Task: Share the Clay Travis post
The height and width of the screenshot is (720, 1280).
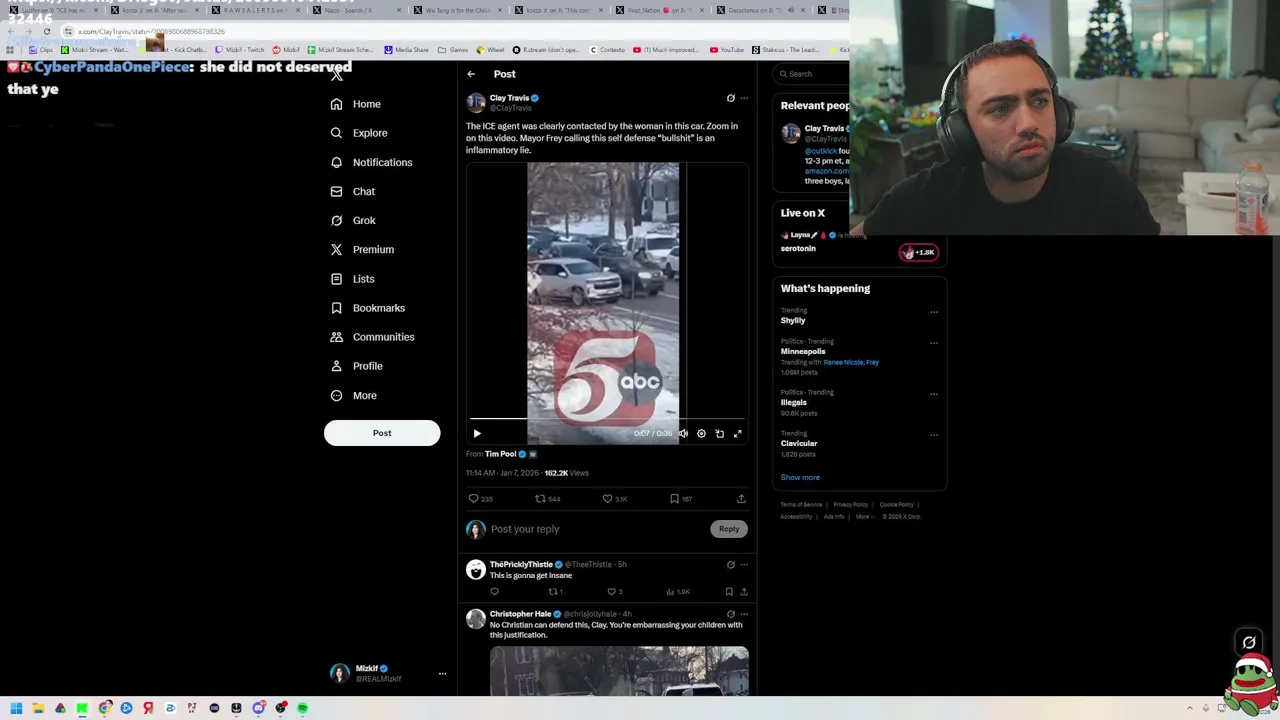Action: [x=741, y=499]
